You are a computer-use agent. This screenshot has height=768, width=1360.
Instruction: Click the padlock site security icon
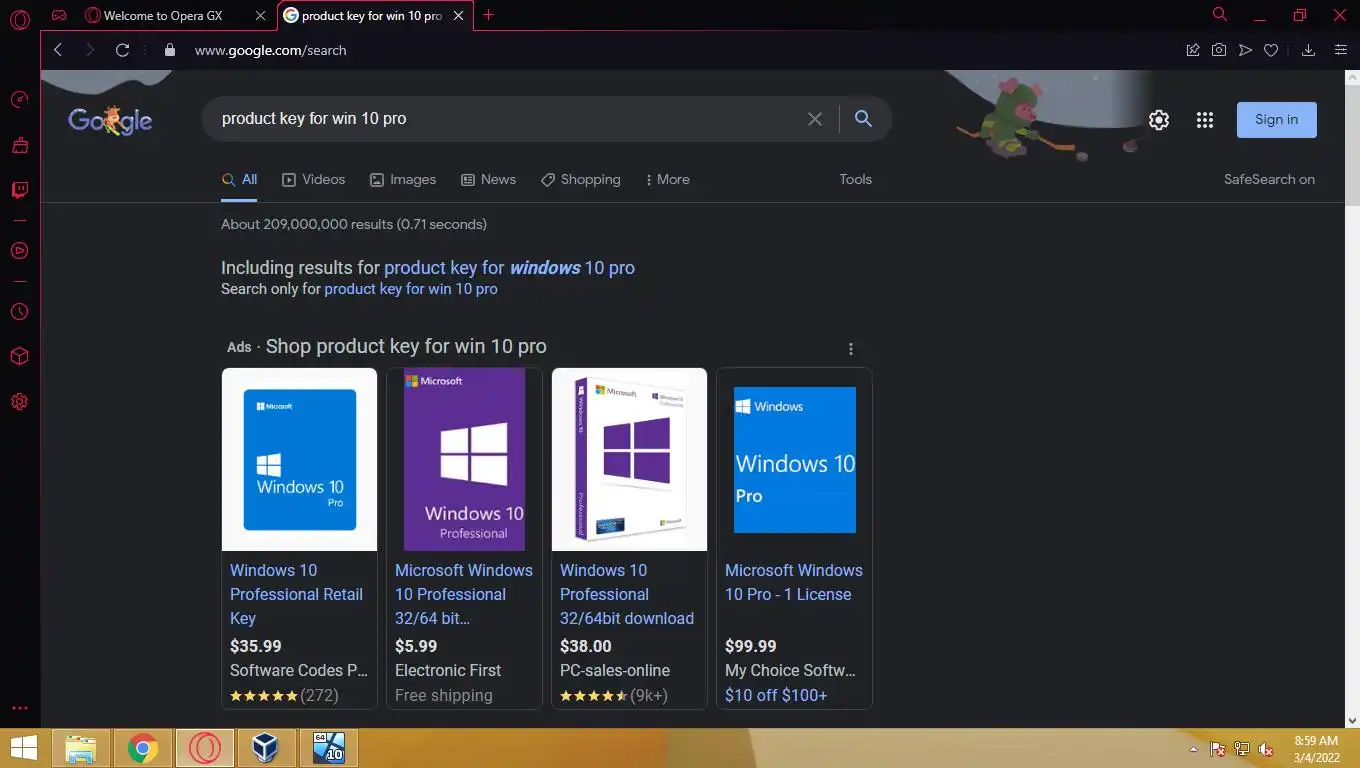pos(169,50)
